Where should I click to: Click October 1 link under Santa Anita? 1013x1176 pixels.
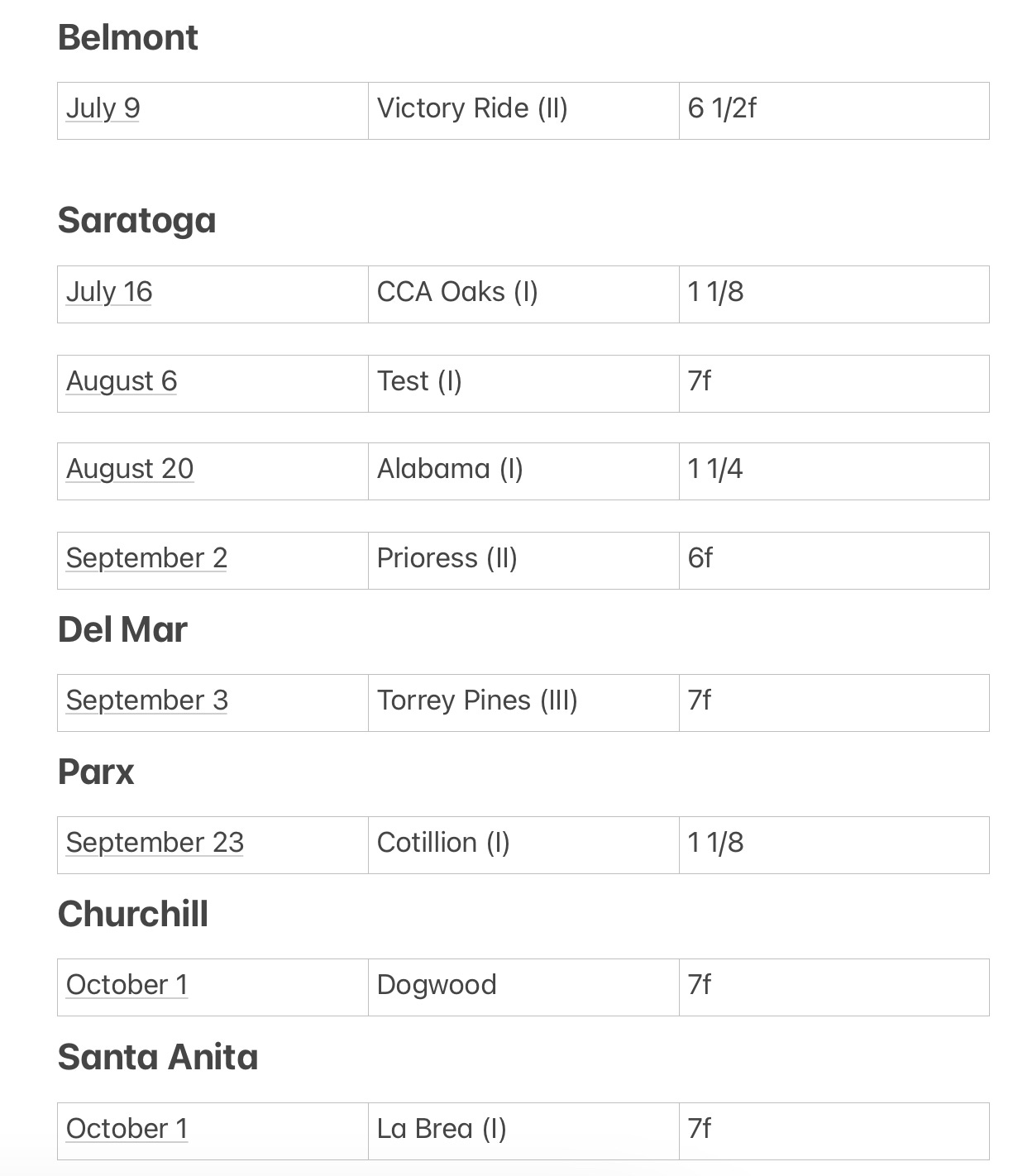[127, 1129]
